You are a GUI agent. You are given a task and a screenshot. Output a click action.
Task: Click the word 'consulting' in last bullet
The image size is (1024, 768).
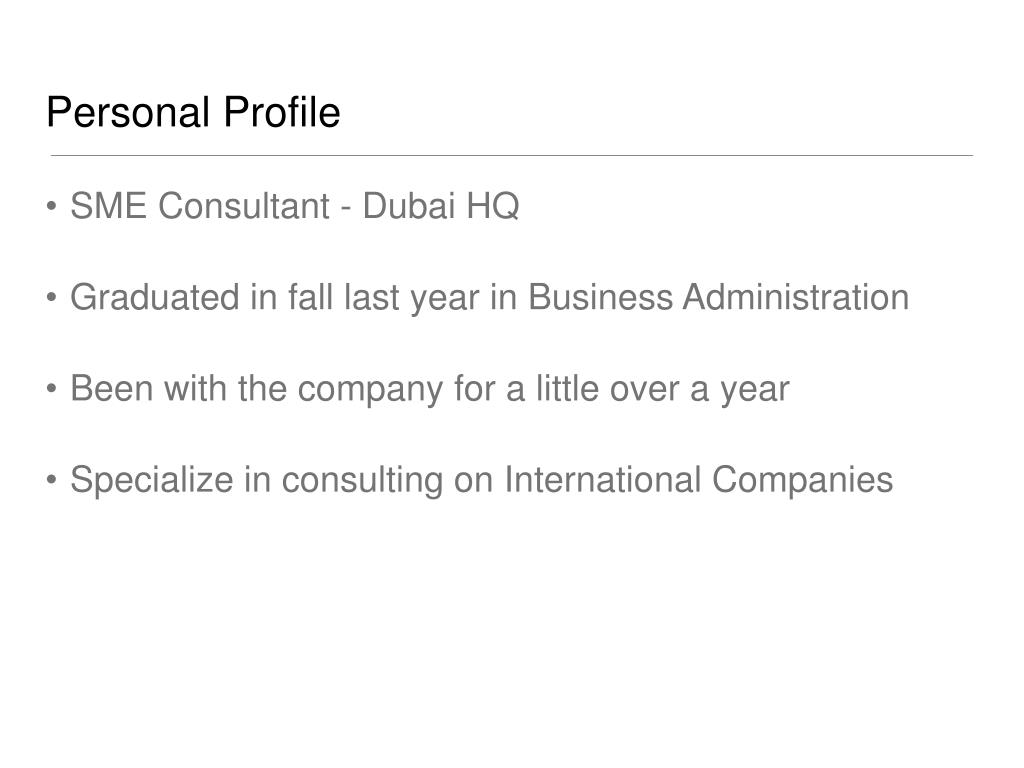[362, 481]
